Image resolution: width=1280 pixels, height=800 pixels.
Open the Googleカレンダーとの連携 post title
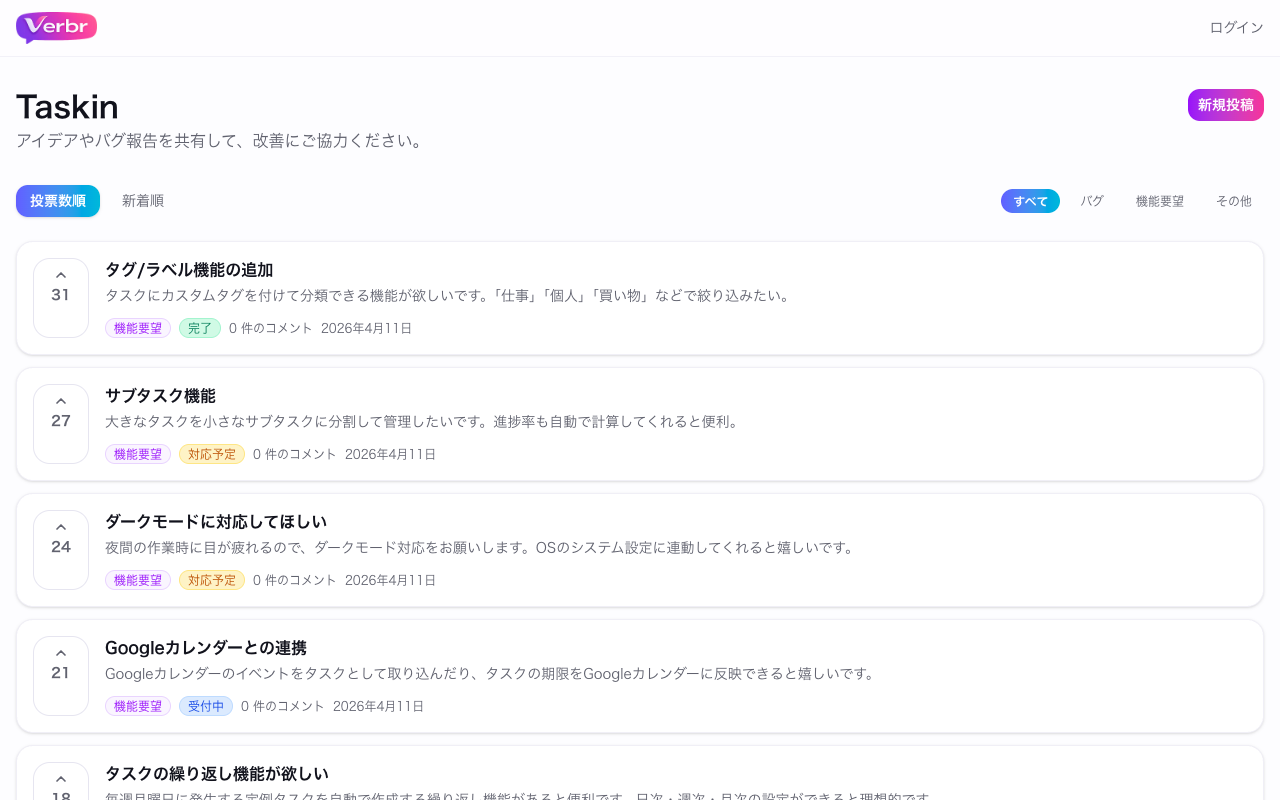click(x=206, y=648)
